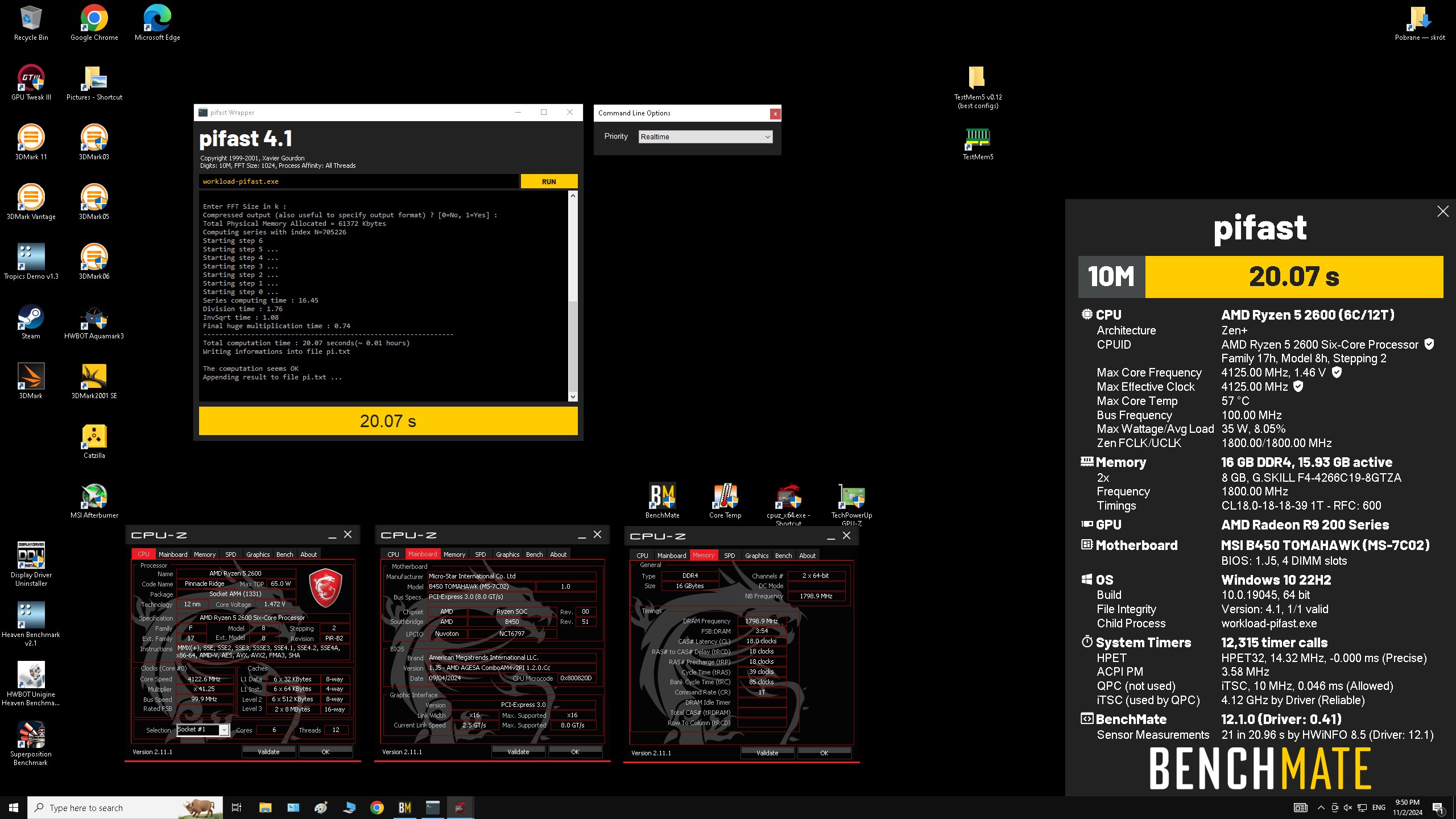Click the taskbar search box
1456x819 pixels.
[125, 808]
